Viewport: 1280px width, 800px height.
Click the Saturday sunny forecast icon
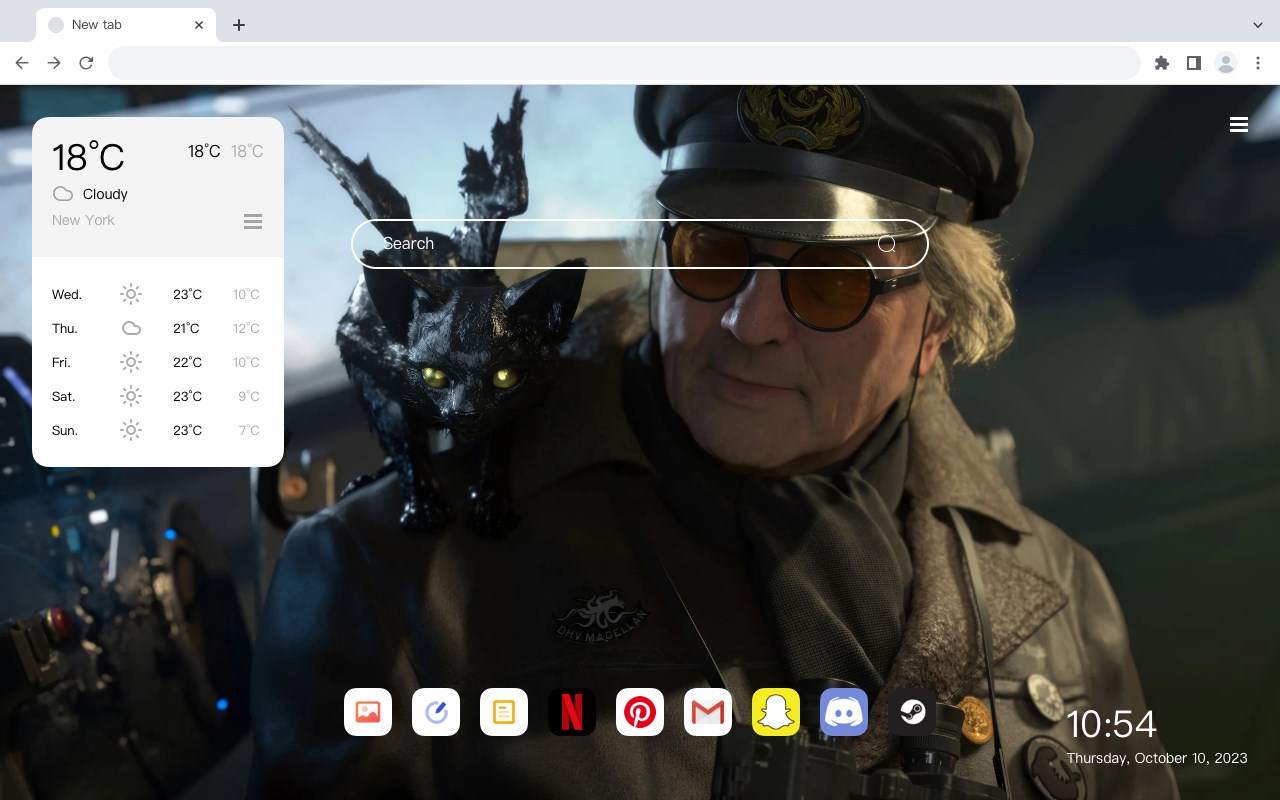pyautogui.click(x=131, y=396)
